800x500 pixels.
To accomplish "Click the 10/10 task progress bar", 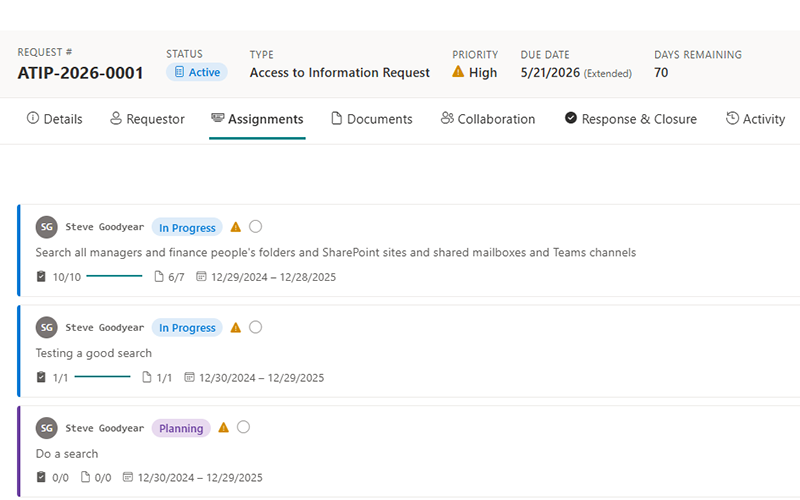I will [x=114, y=277].
